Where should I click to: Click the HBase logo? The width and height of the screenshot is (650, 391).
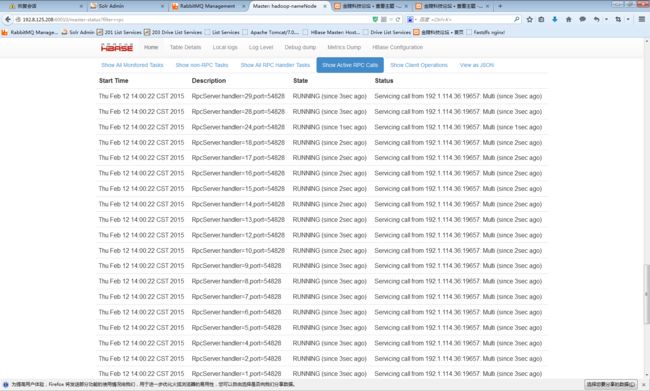coord(117,47)
